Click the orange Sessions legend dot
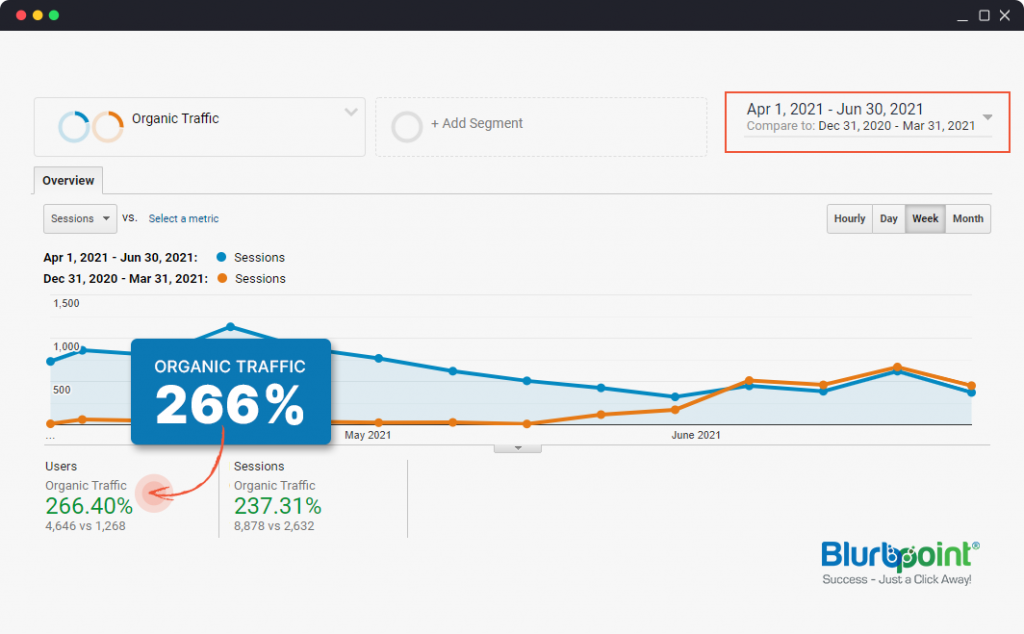Viewport: 1024px width, 634px height. coord(220,279)
